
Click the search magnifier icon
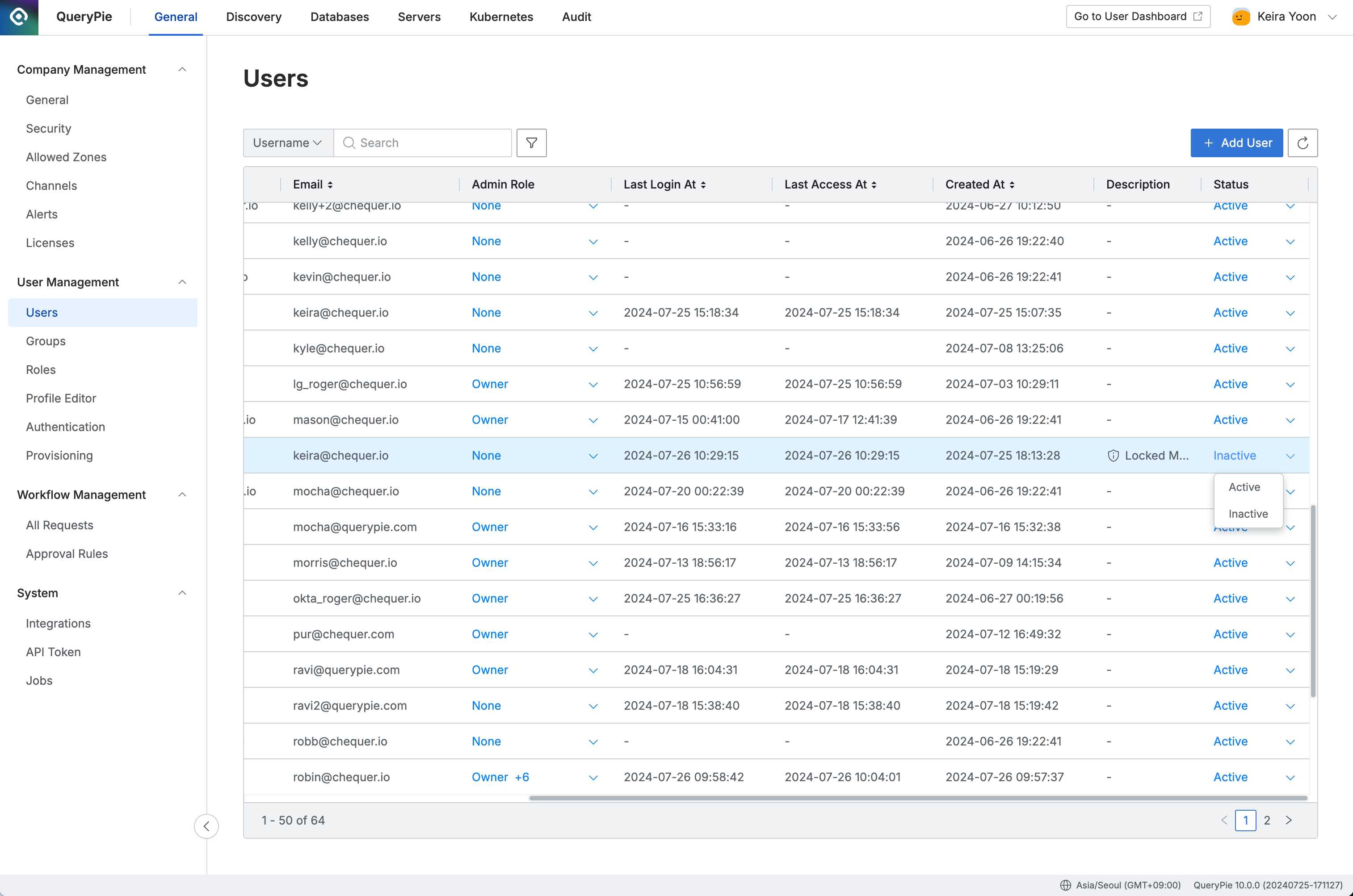coord(349,143)
